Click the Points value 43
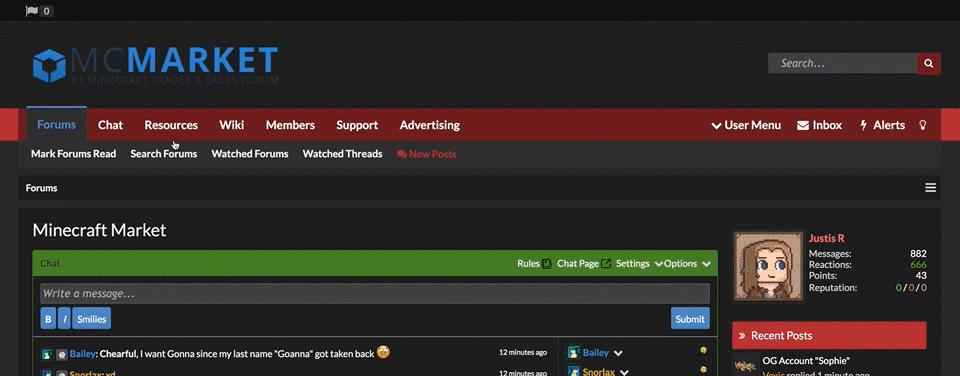Image resolution: width=960 pixels, height=376 pixels. click(x=921, y=276)
